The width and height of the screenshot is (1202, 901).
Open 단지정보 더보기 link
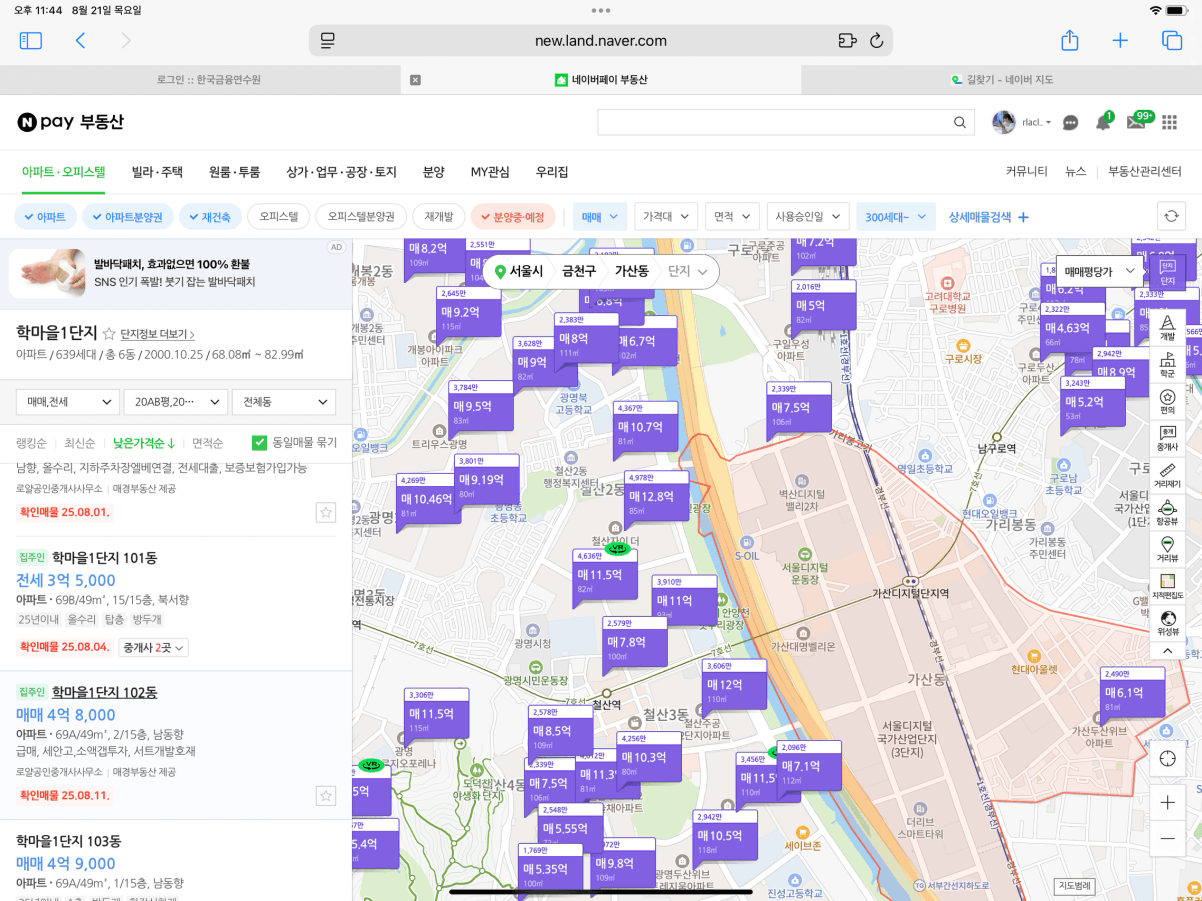pyautogui.click(x=158, y=334)
